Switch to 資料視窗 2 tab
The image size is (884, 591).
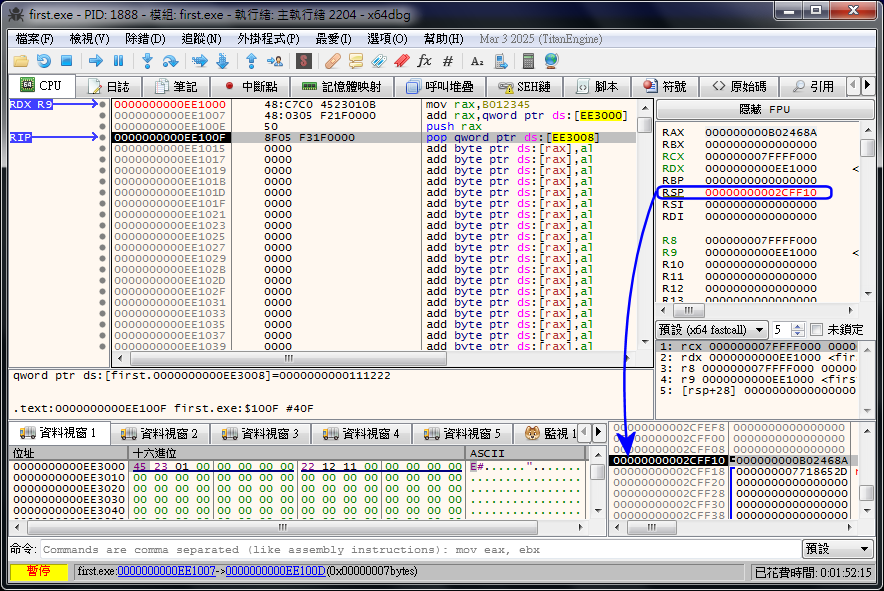159,433
